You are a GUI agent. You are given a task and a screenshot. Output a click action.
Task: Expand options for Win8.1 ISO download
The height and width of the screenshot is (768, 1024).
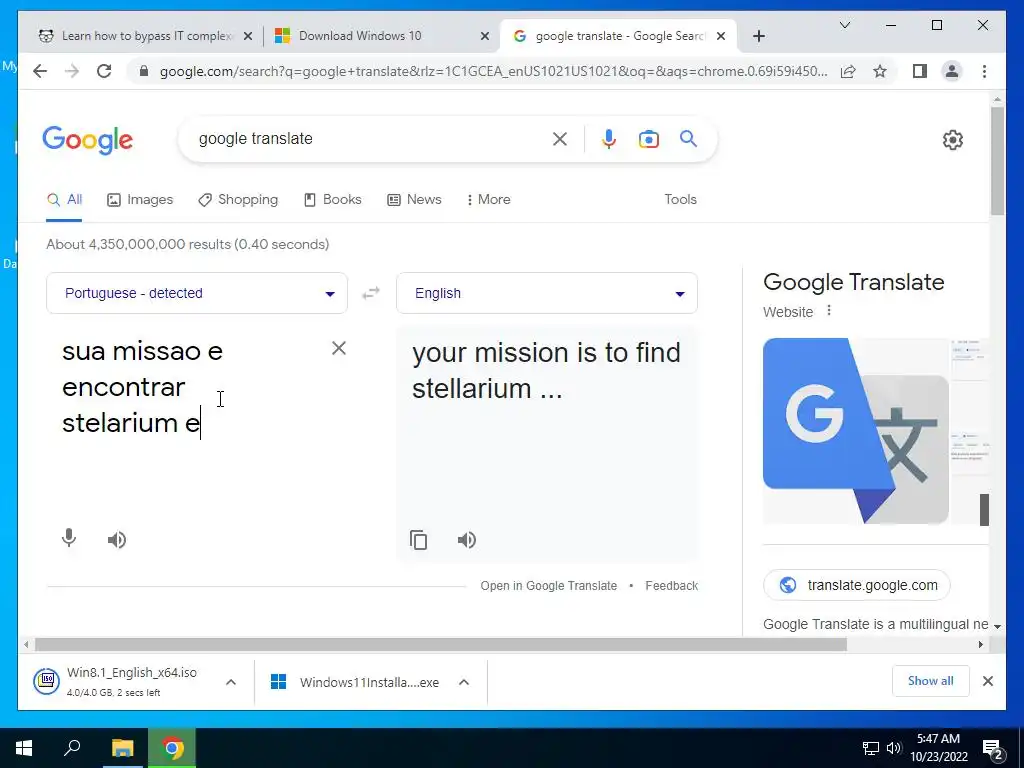(231, 682)
